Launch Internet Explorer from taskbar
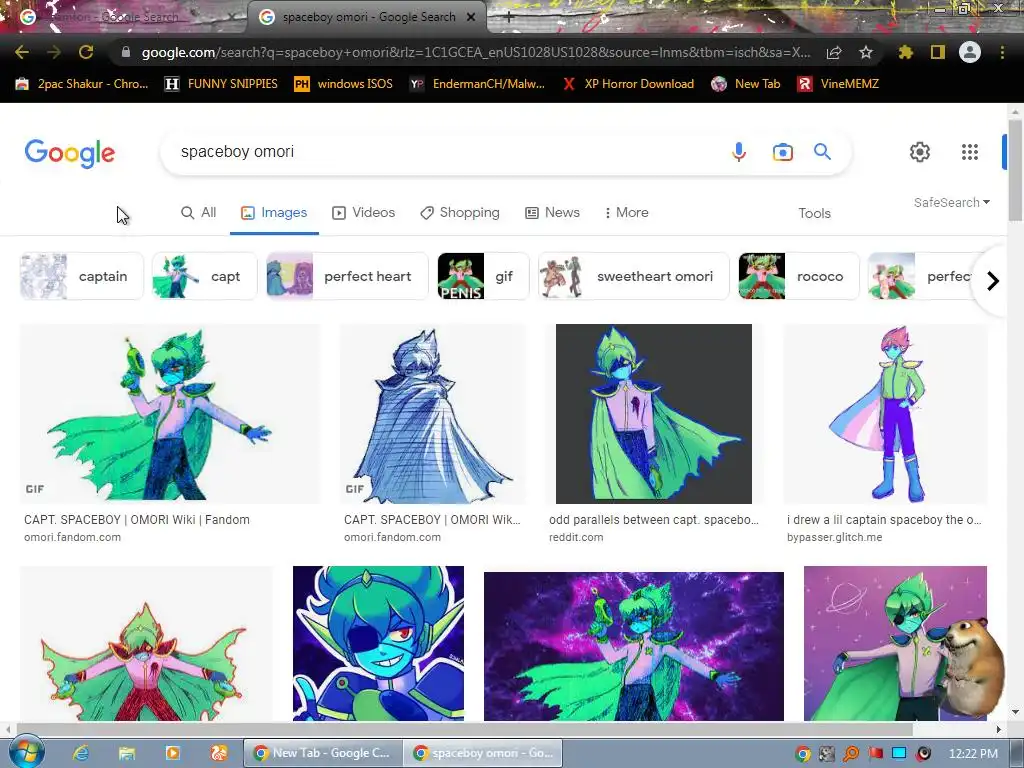The height and width of the screenshot is (768, 1024). [81, 753]
